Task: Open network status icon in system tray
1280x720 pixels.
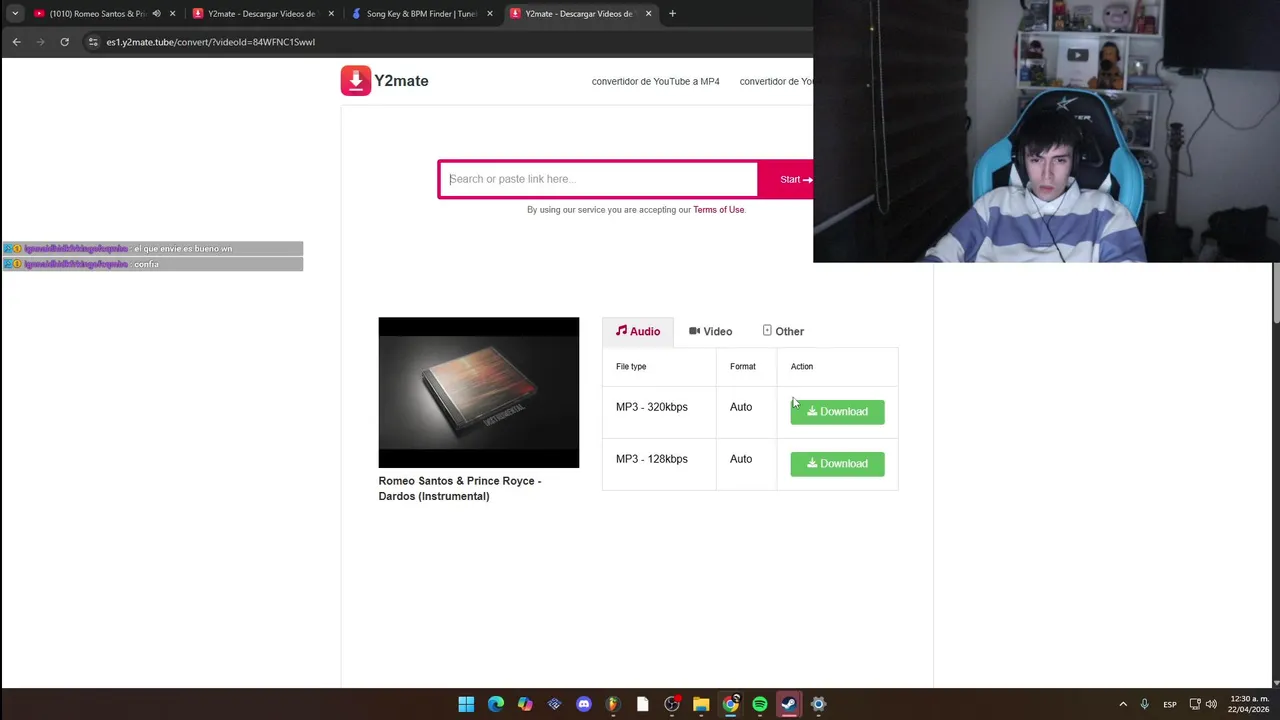Action: click(x=1194, y=704)
